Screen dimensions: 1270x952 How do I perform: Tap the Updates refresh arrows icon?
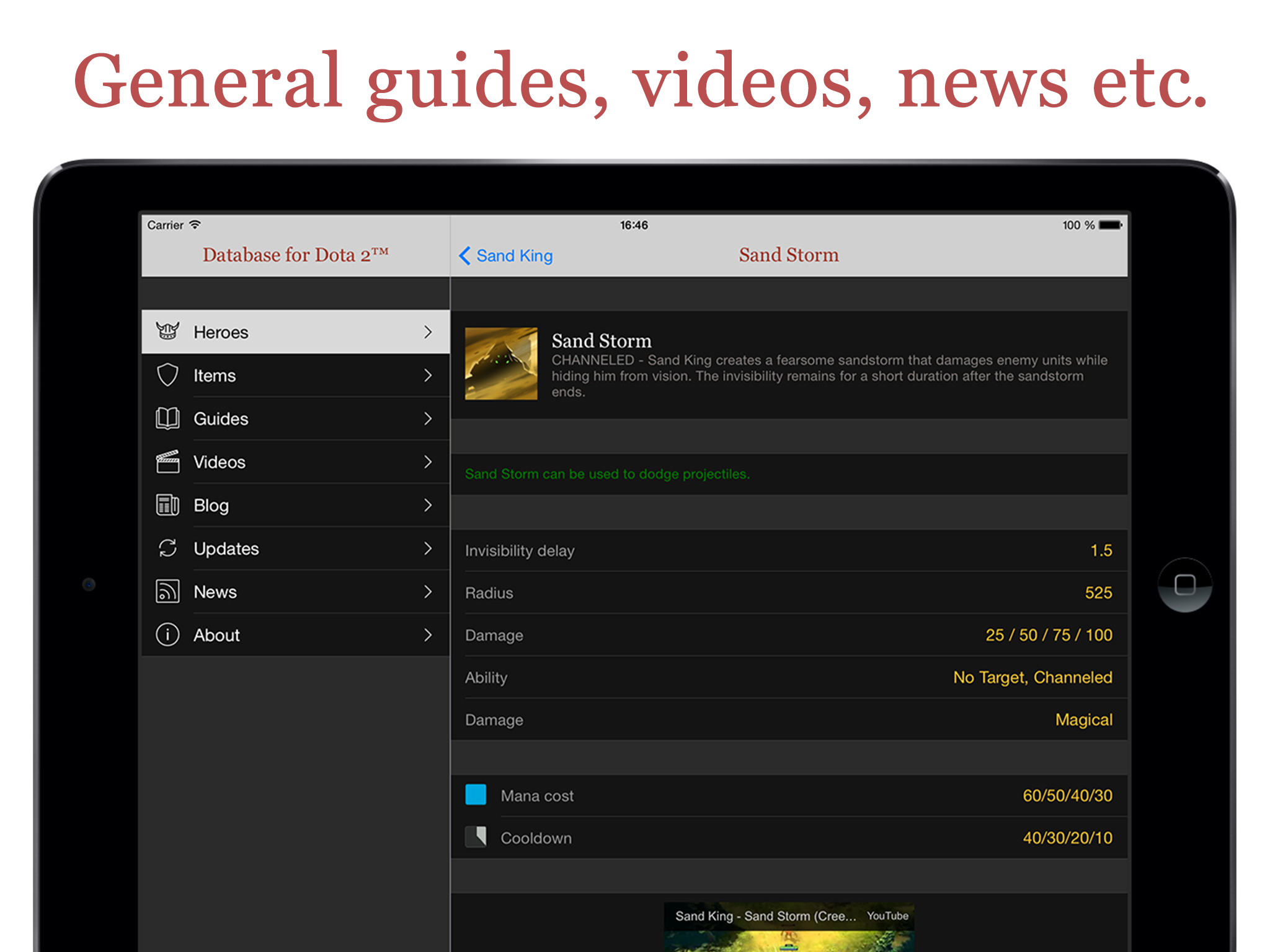pos(167,548)
